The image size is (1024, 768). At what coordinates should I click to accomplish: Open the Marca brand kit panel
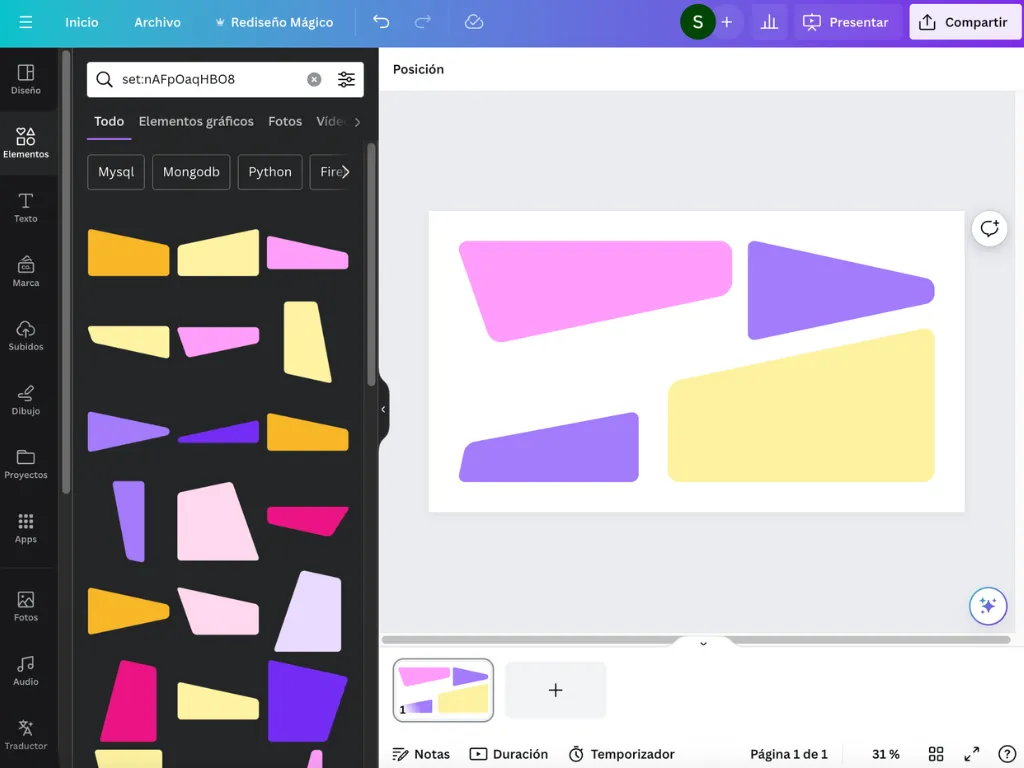[x=26, y=272]
